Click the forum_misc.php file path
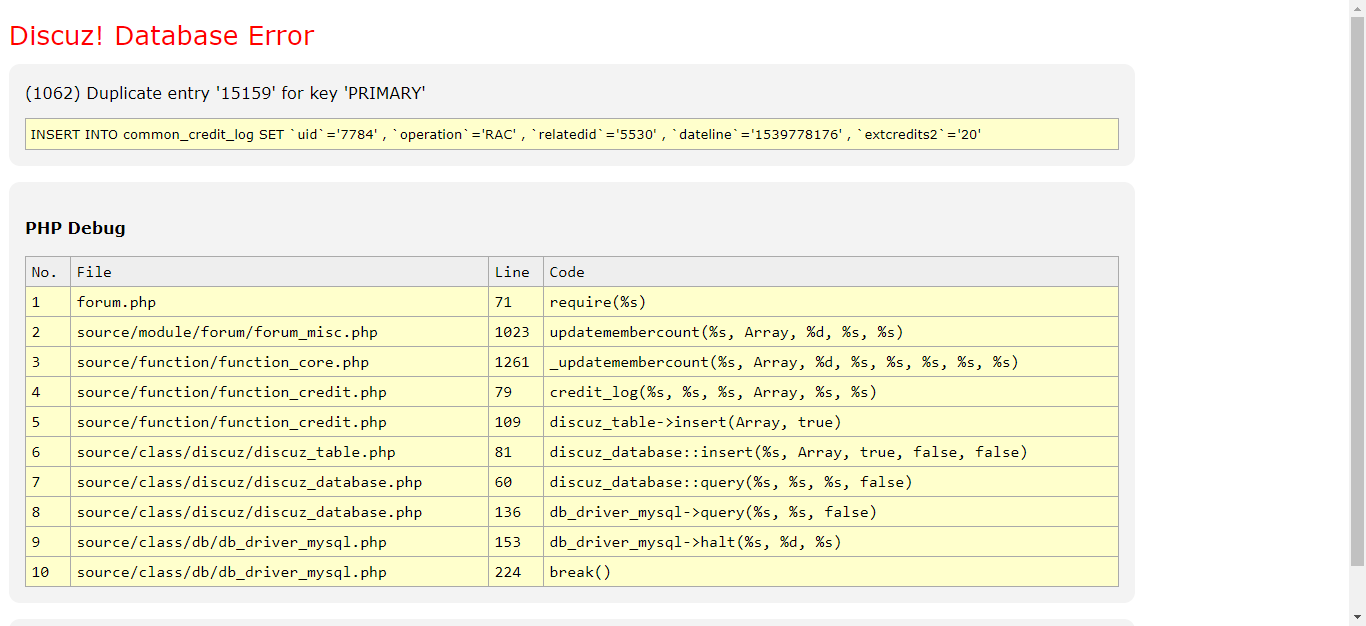This screenshot has height=626, width=1366. click(227, 332)
